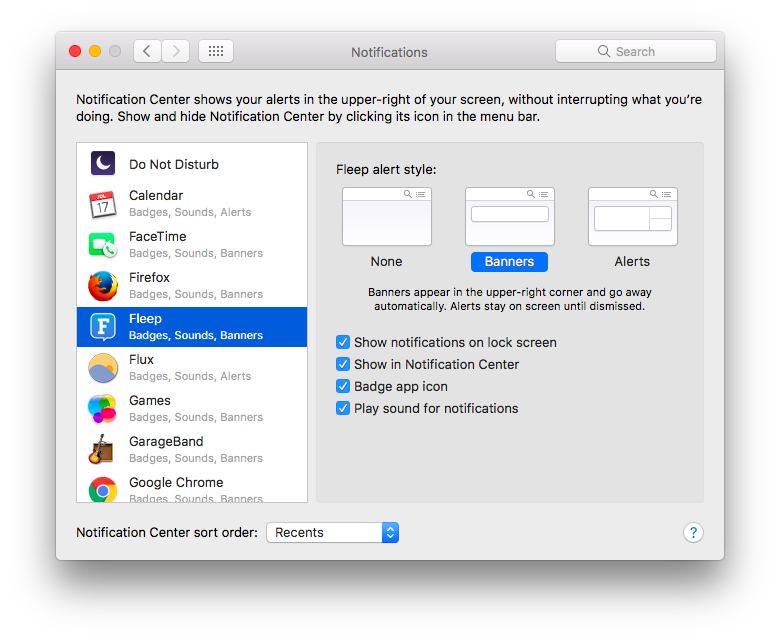Image resolution: width=780 pixels, height=640 pixels.
Task: Minimize the Notifications window
Action: coord(95,51)
